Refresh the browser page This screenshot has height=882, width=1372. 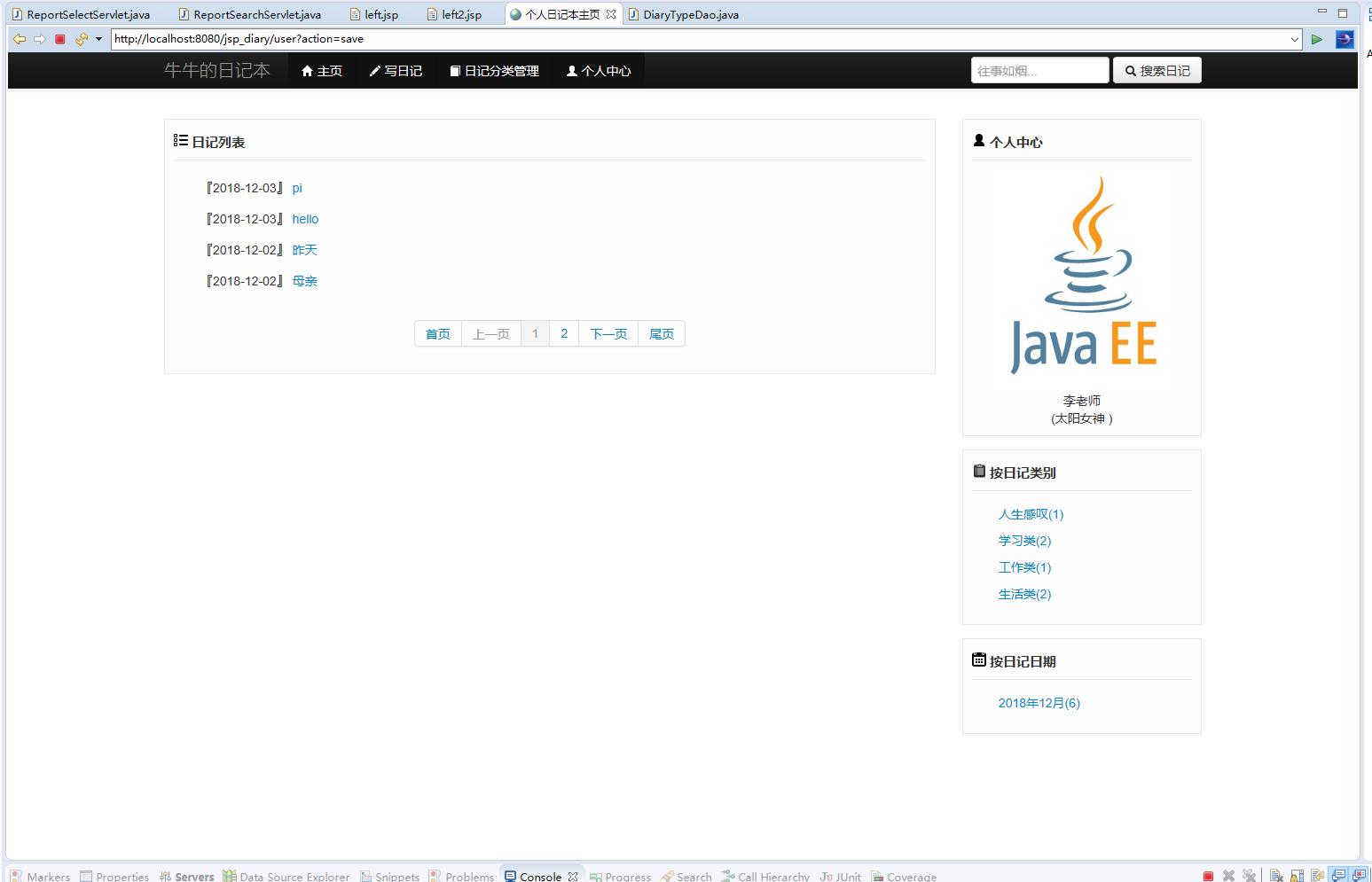point(82,39)
